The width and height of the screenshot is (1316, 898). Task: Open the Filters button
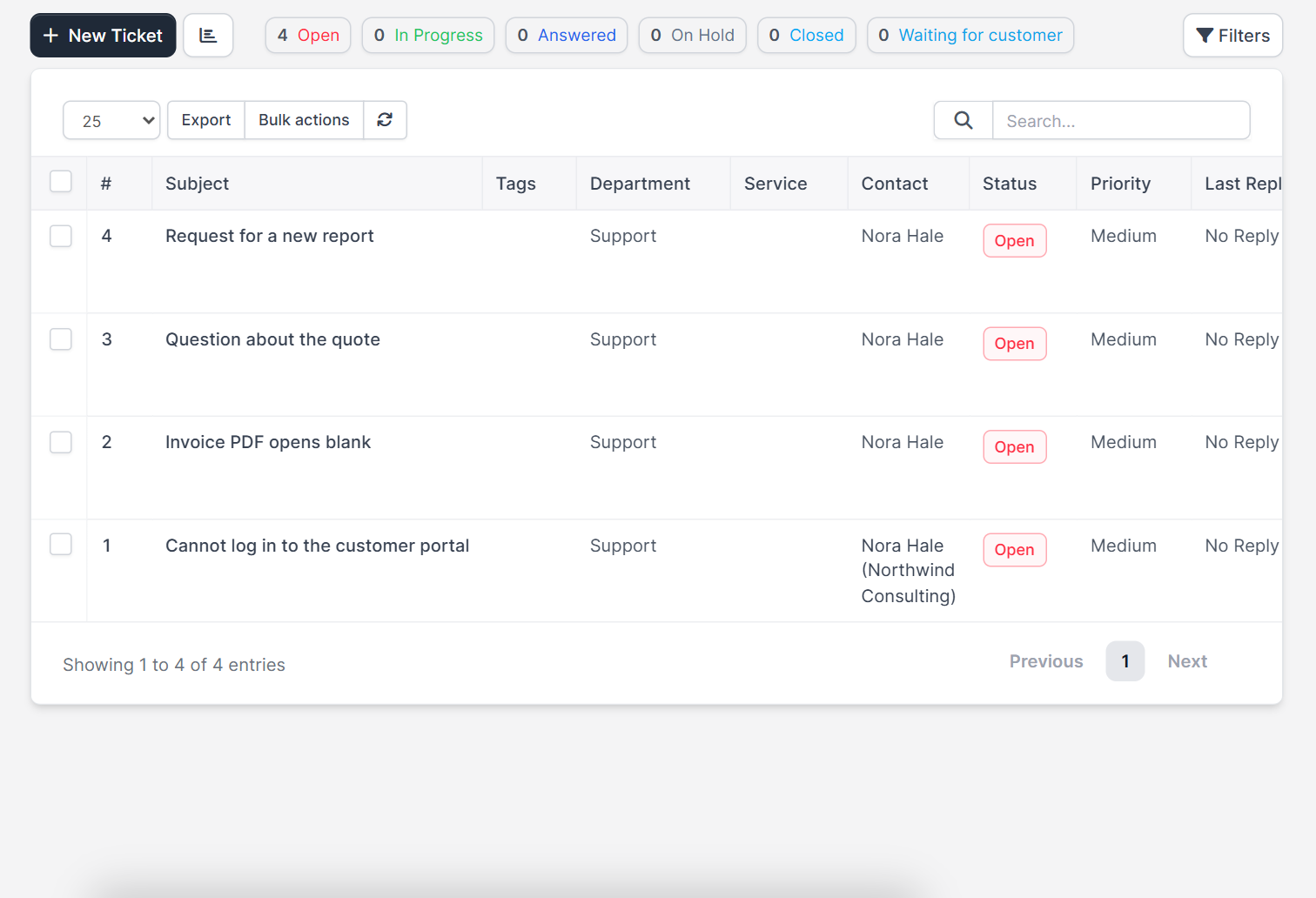coord(1232,36)
